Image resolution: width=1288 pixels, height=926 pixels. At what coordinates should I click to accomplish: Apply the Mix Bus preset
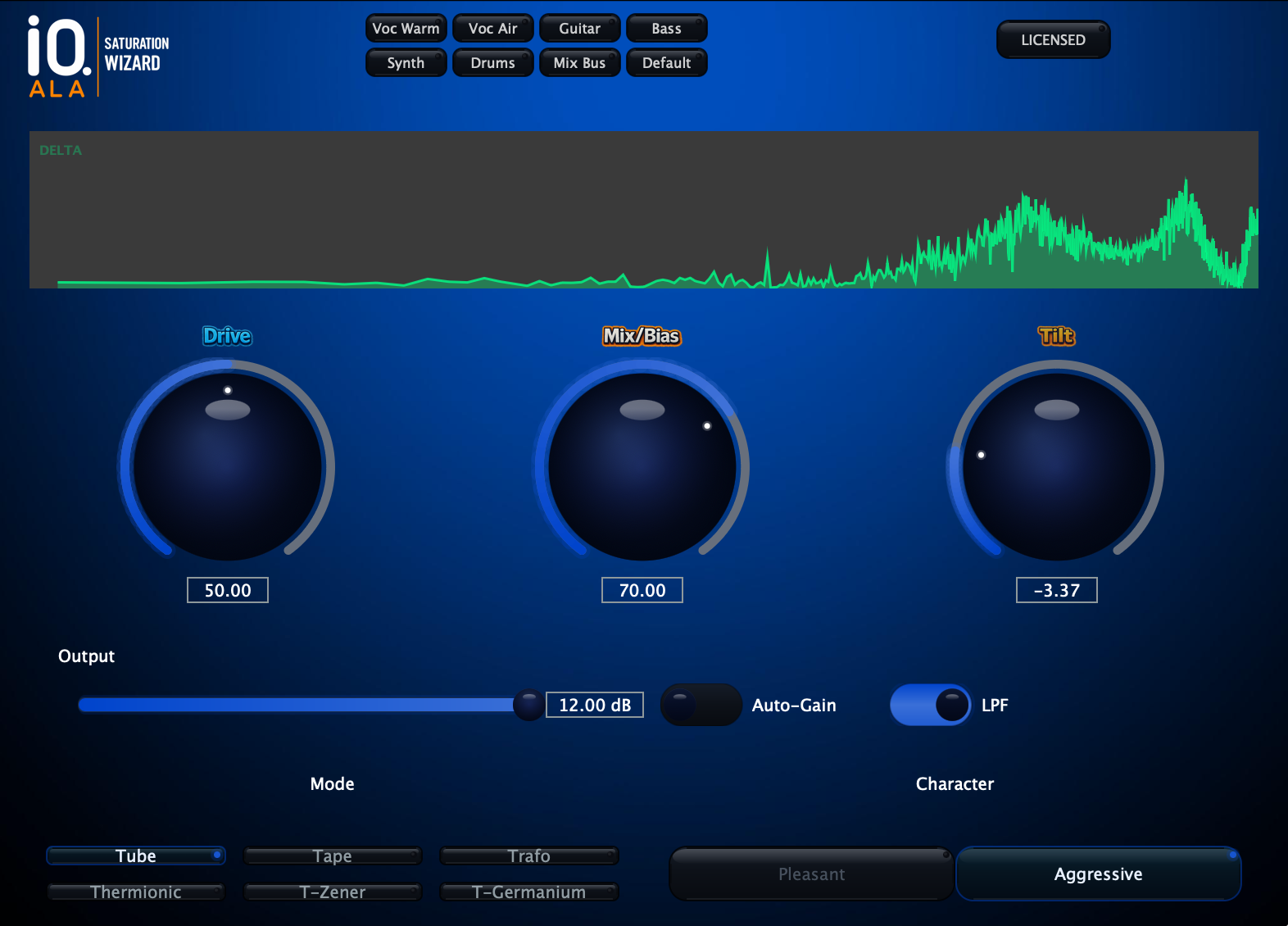point(580,63)
